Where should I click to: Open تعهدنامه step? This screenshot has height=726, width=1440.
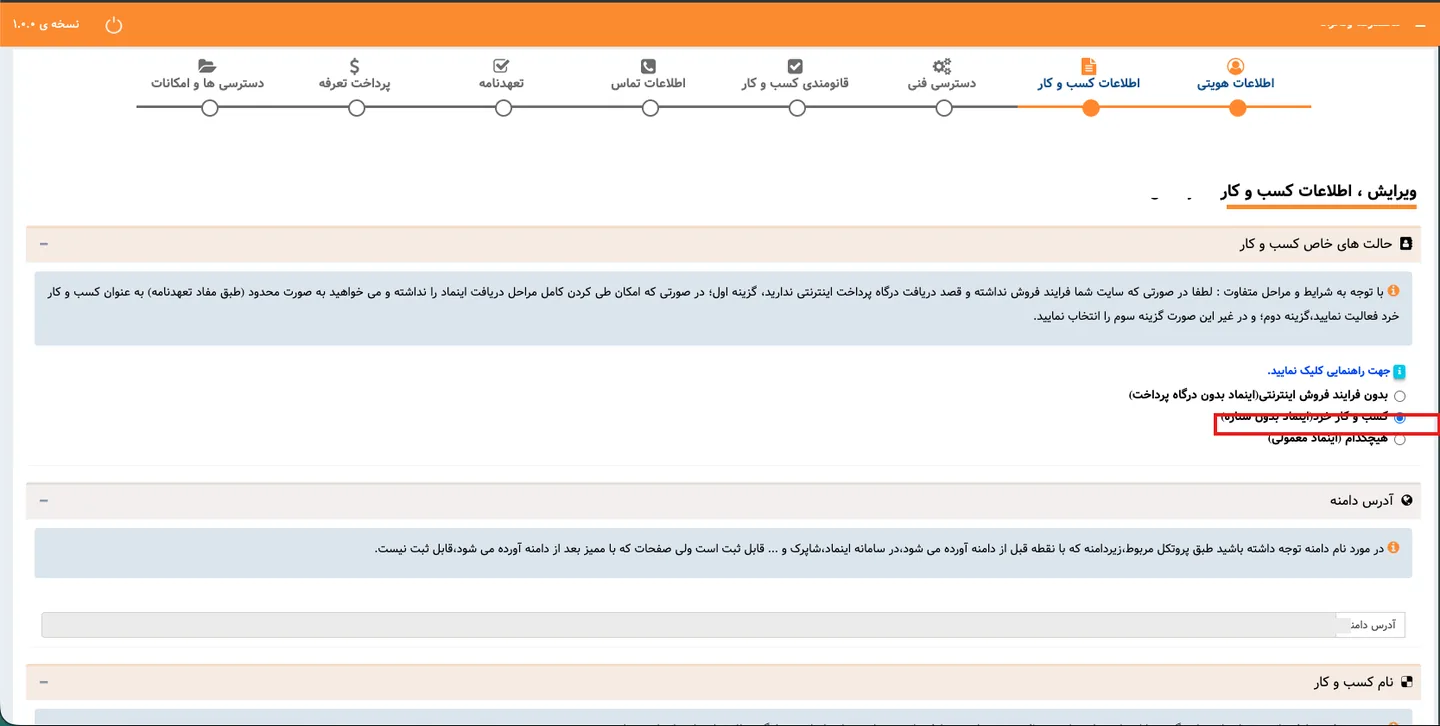pyautogui.click(x=502, y=84)
